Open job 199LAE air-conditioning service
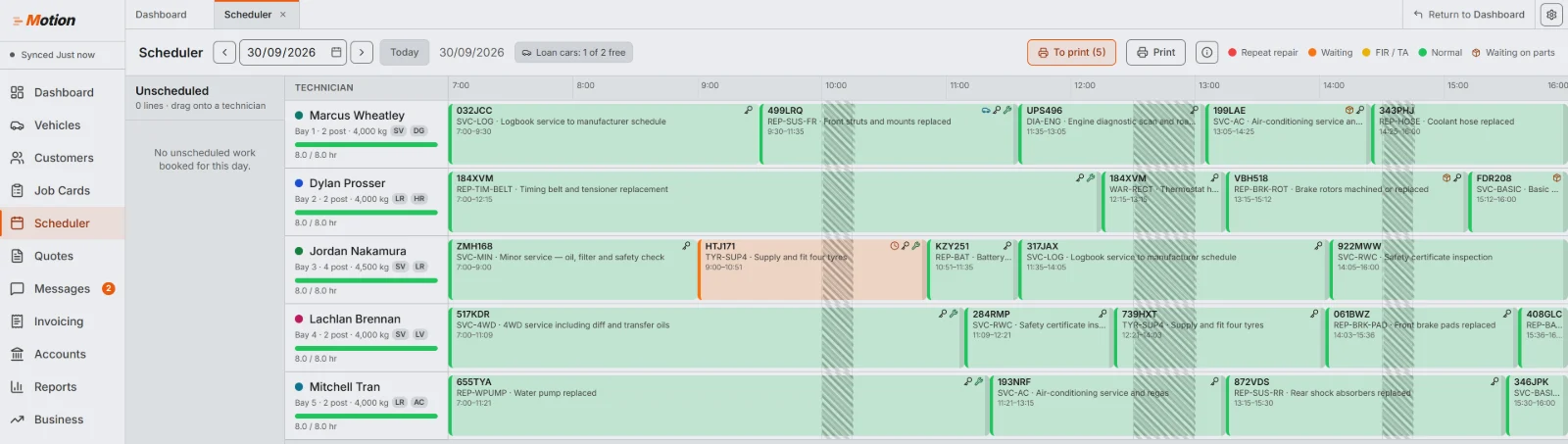 pyautogui.click(x=1288, y=133)
